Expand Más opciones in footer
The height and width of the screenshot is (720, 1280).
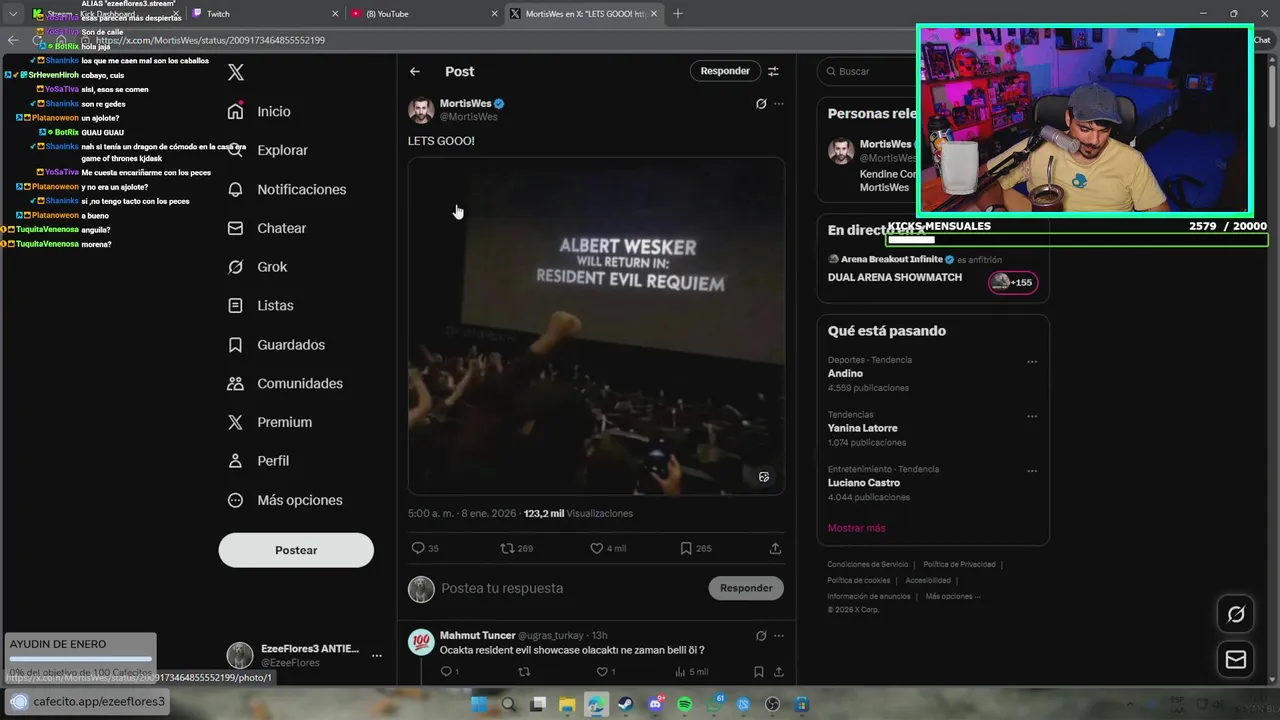[x=953, y=597]
